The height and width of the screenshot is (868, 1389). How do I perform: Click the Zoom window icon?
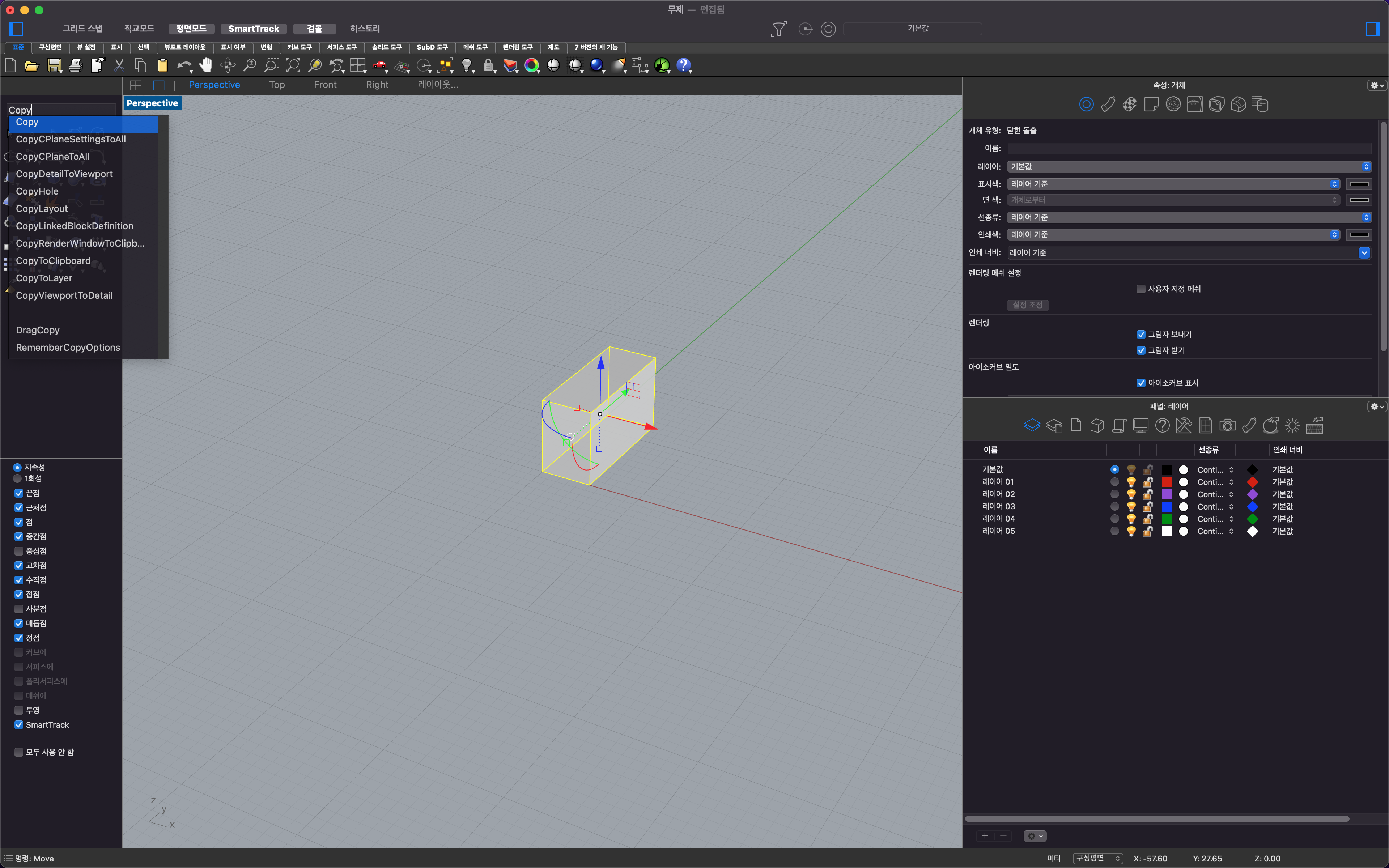coord(271,65)
